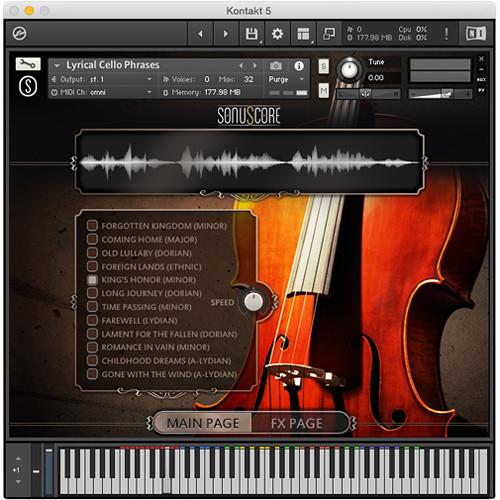Mute the instrument with M button
This screenshot has height=500, width=500.
tap(323, 90)
